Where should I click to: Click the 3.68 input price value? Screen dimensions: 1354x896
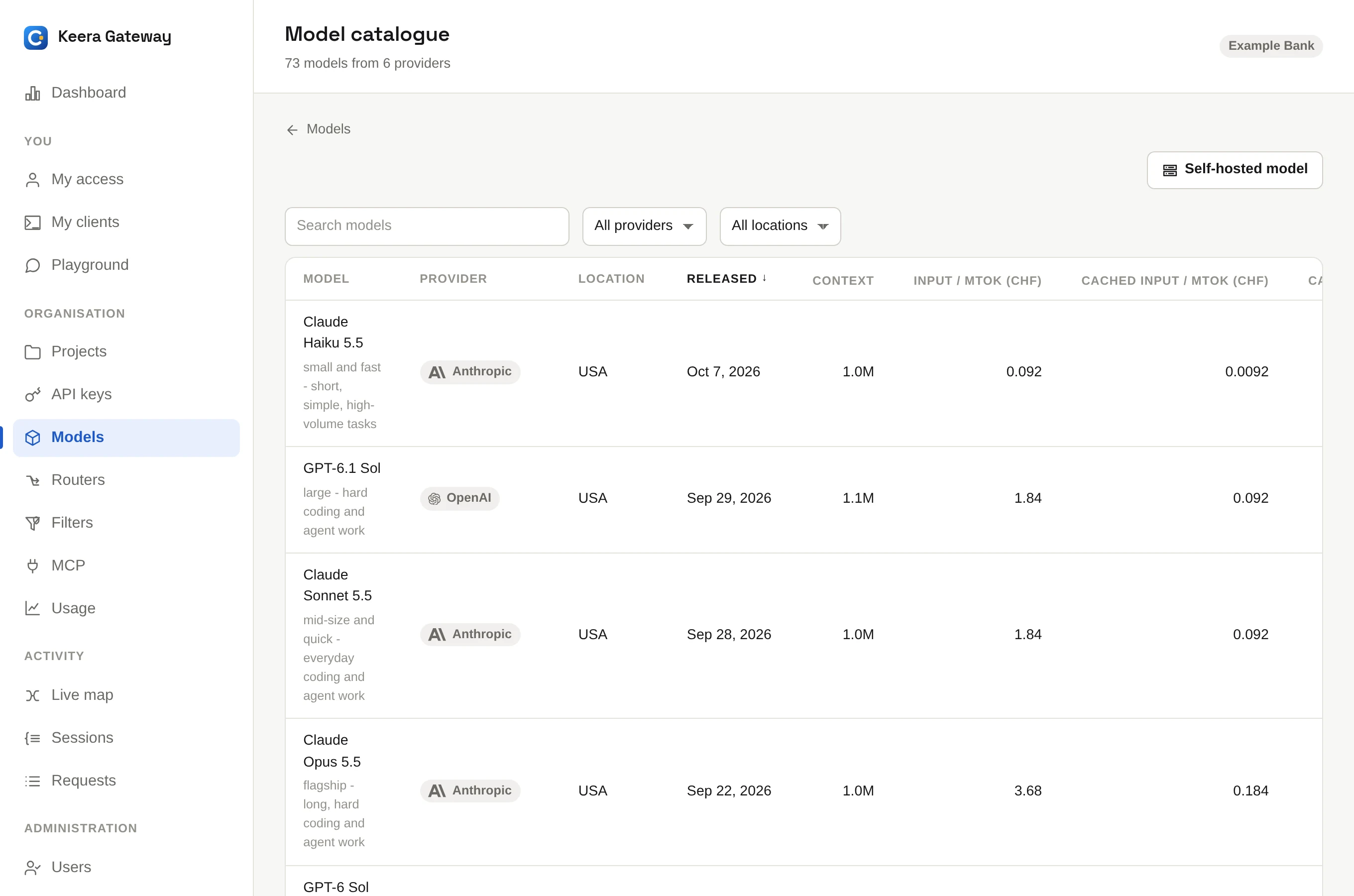(x=1028, y=791)
